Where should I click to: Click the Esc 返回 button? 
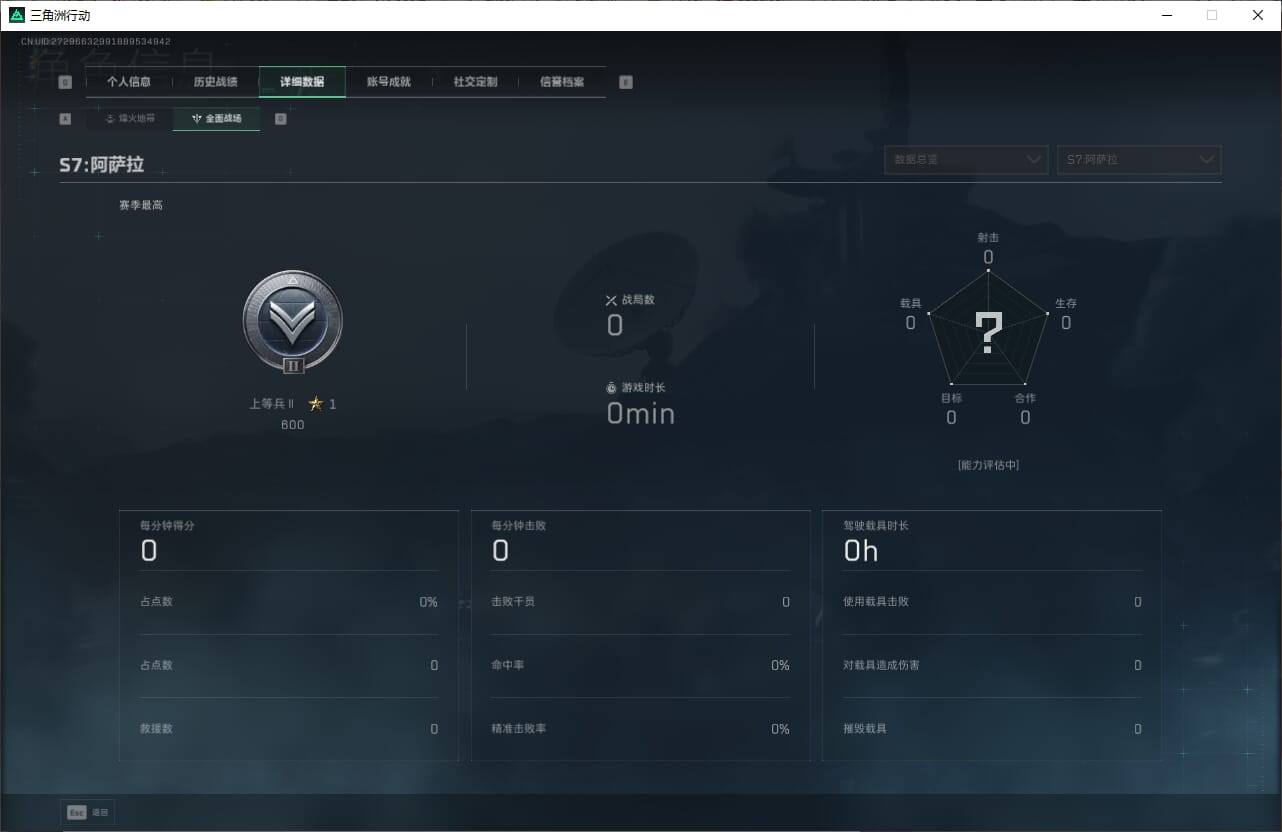[88, 812]
